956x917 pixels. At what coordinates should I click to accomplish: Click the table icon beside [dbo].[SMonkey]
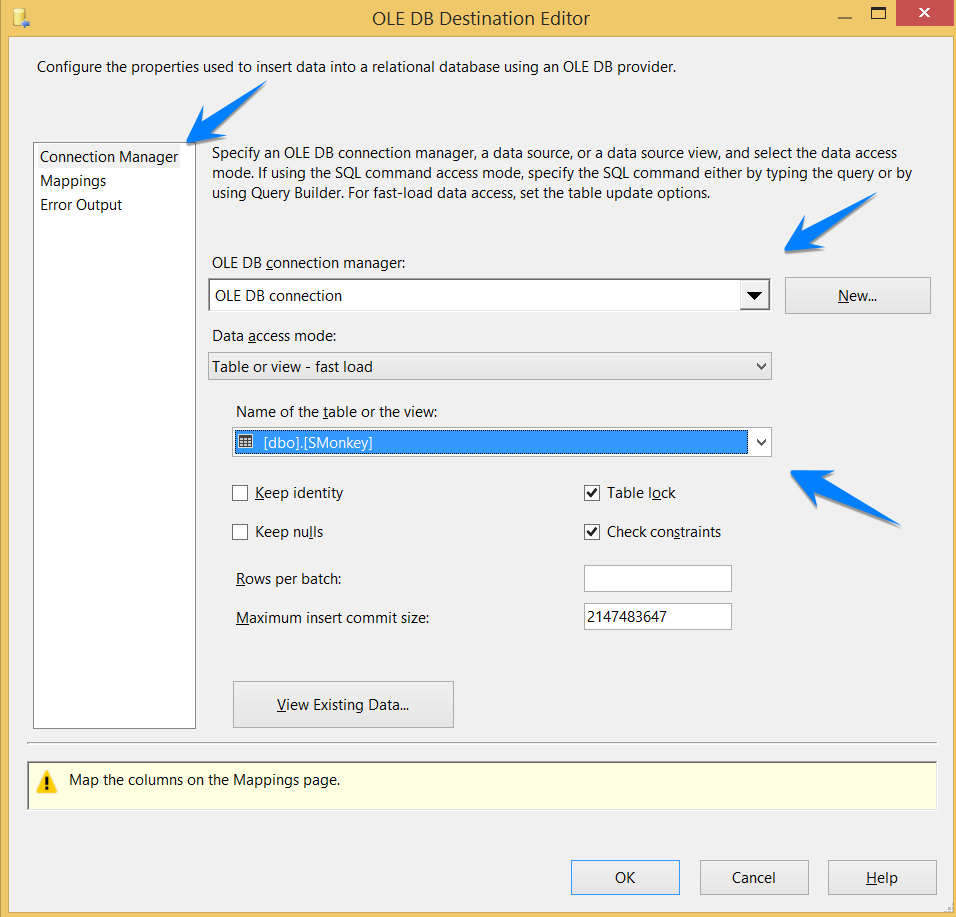coord(246,441)
